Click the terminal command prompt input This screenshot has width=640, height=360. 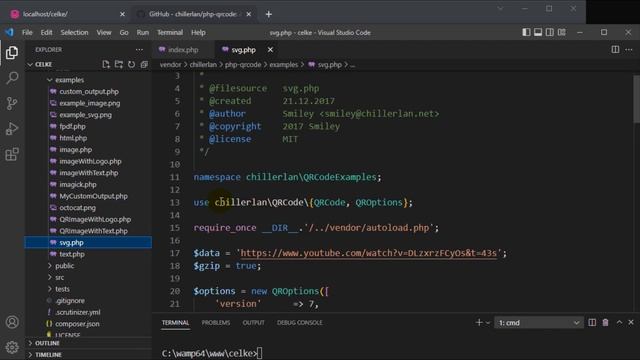[260, 353]
